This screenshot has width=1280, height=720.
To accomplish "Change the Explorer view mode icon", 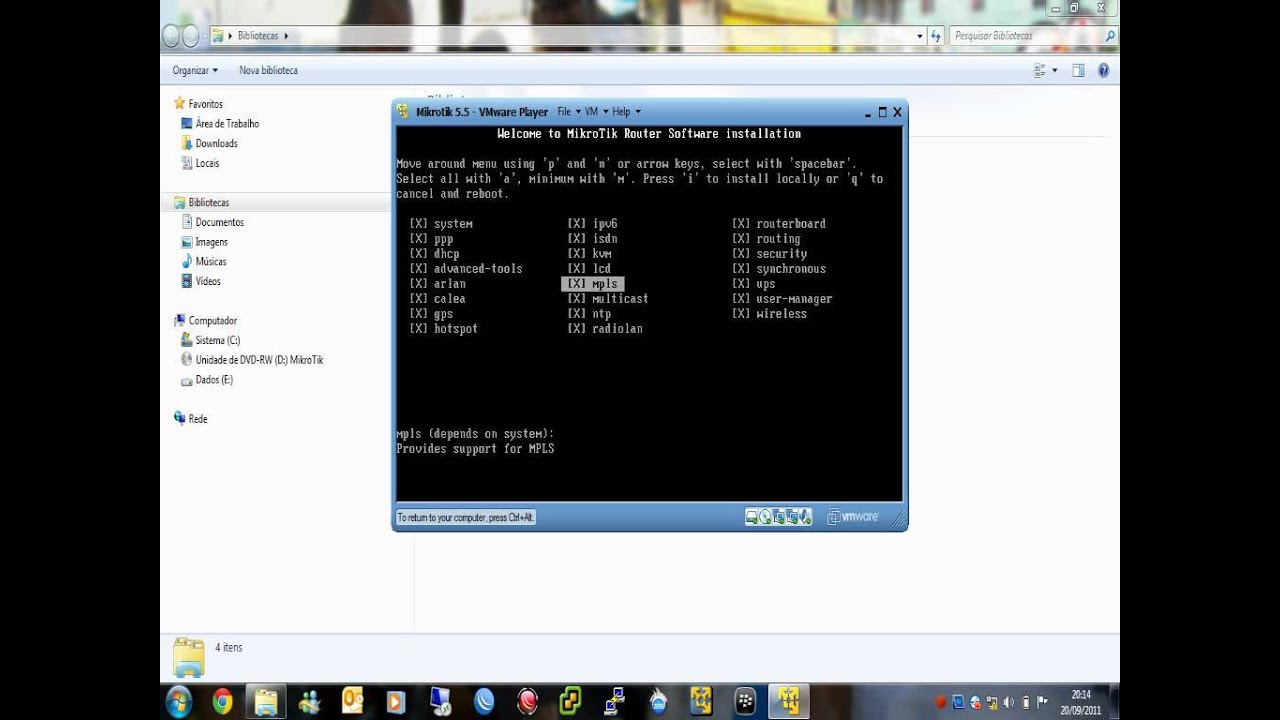I will tap(1041, 70).
